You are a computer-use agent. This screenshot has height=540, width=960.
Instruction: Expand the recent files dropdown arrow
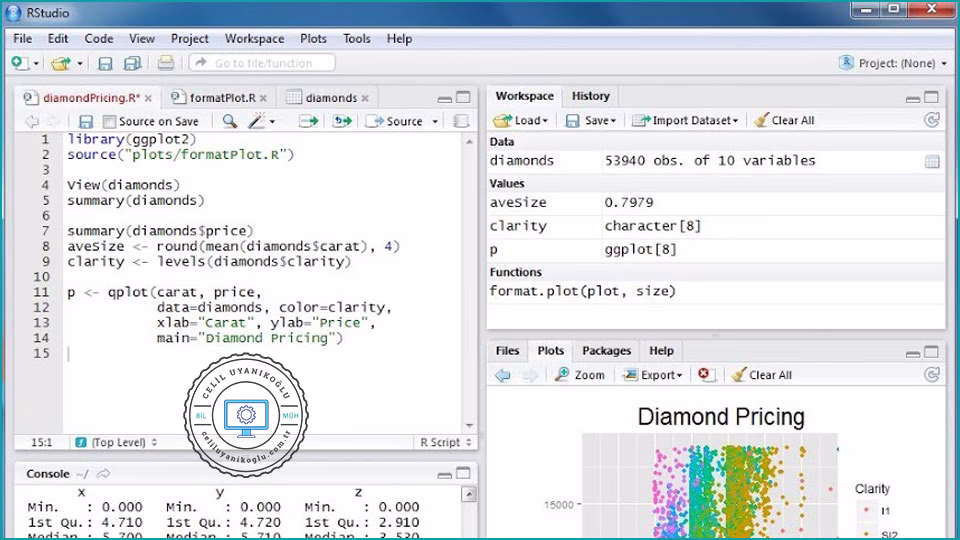click(x=80, y=63)
